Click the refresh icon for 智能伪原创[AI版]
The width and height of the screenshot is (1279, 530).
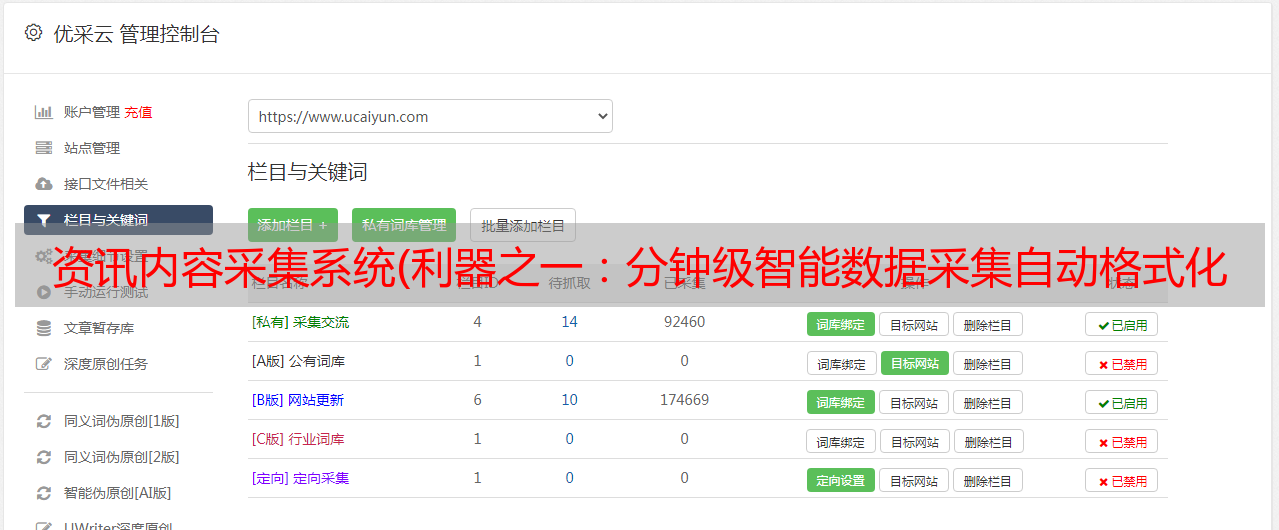(43, 493)
